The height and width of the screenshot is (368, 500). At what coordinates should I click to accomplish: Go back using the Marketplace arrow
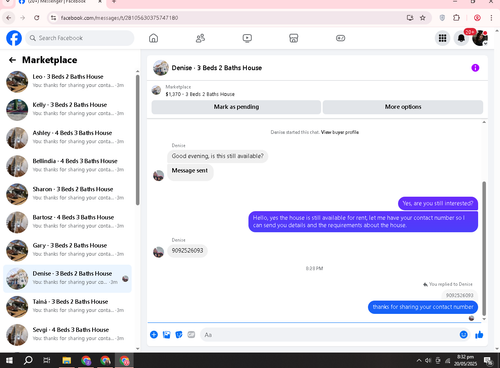[12, 60]
